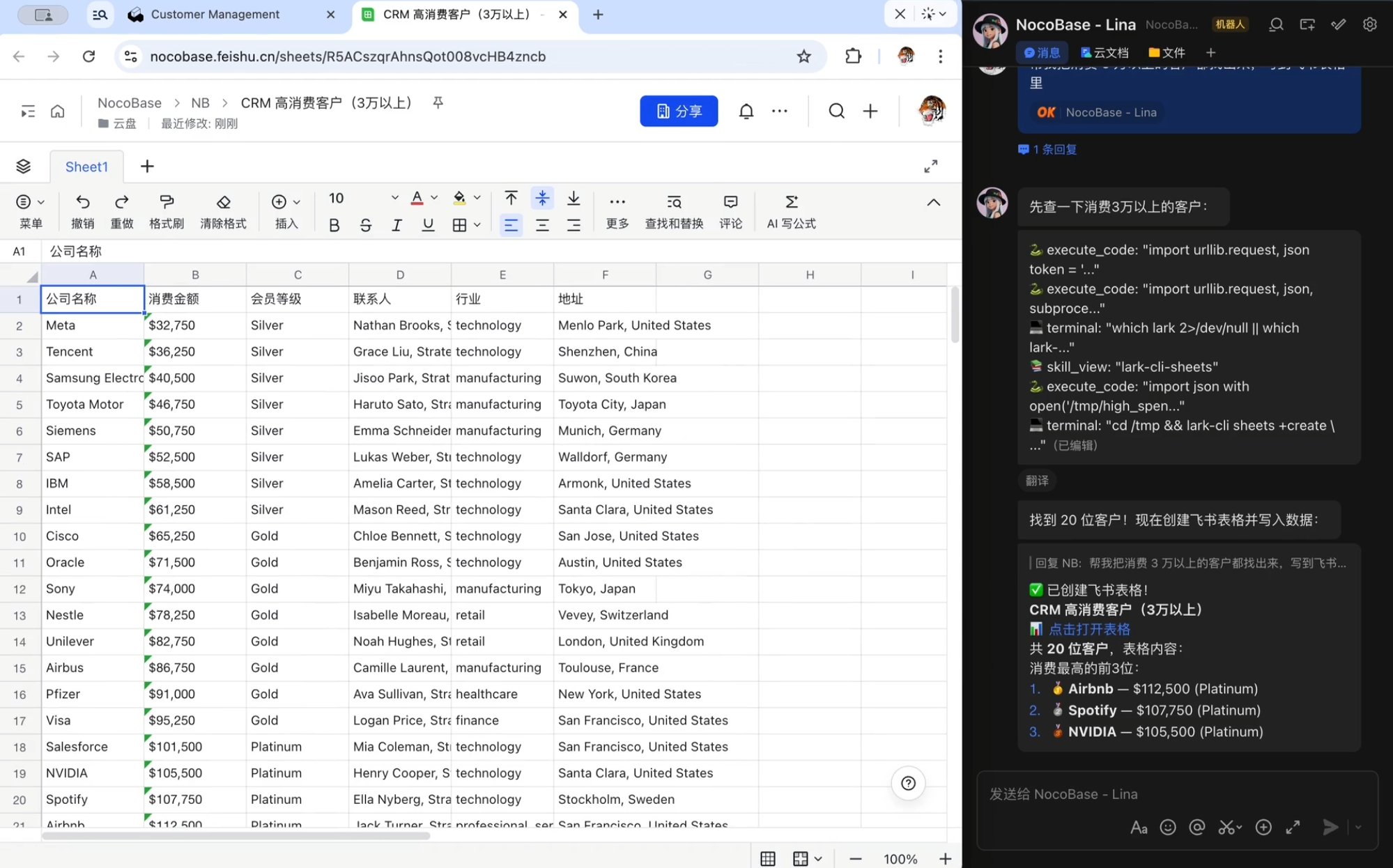View the 1 reply thread link
This screenshot has width=1393, height=868.
1047,149
